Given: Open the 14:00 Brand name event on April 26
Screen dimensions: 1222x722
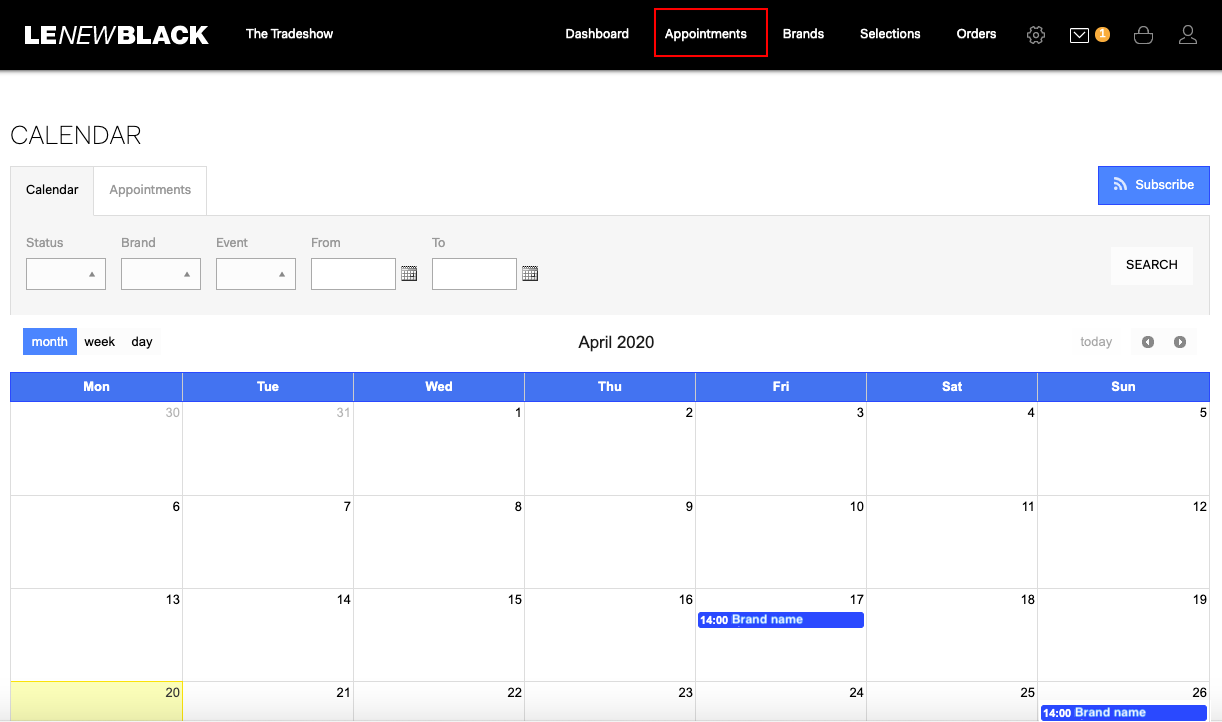Looking at the screenshot, I should (x=1123, y=713).
